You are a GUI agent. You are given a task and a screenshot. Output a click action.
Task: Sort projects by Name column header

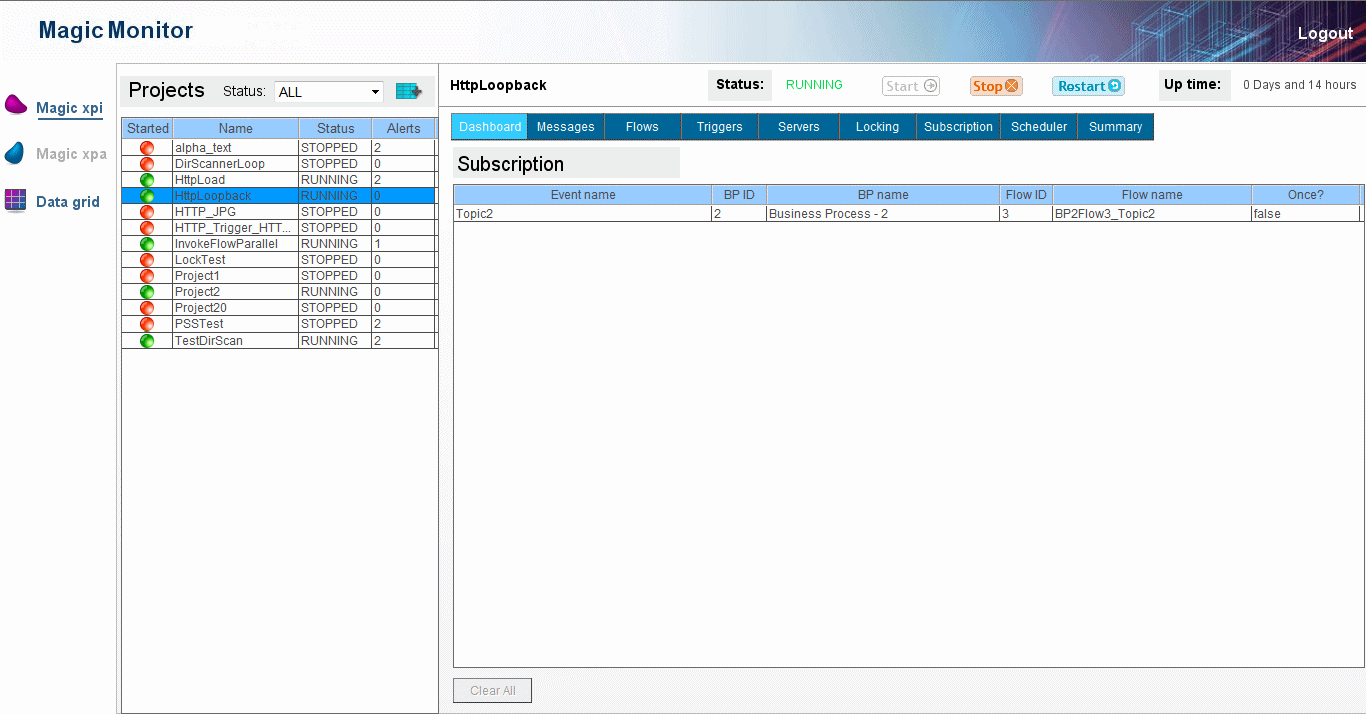[236, 128]
